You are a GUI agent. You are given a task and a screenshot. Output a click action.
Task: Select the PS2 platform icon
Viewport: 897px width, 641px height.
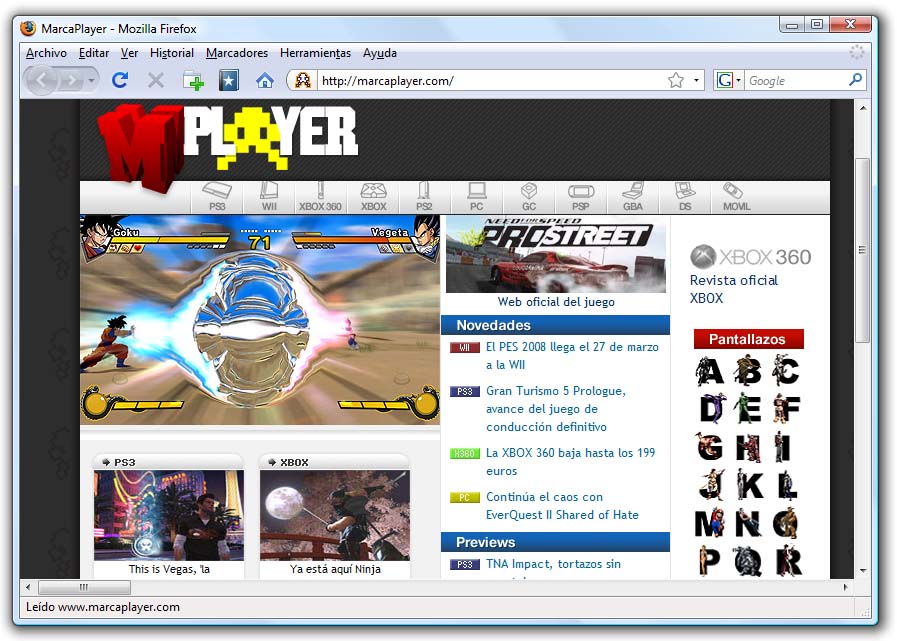(424, 197)
